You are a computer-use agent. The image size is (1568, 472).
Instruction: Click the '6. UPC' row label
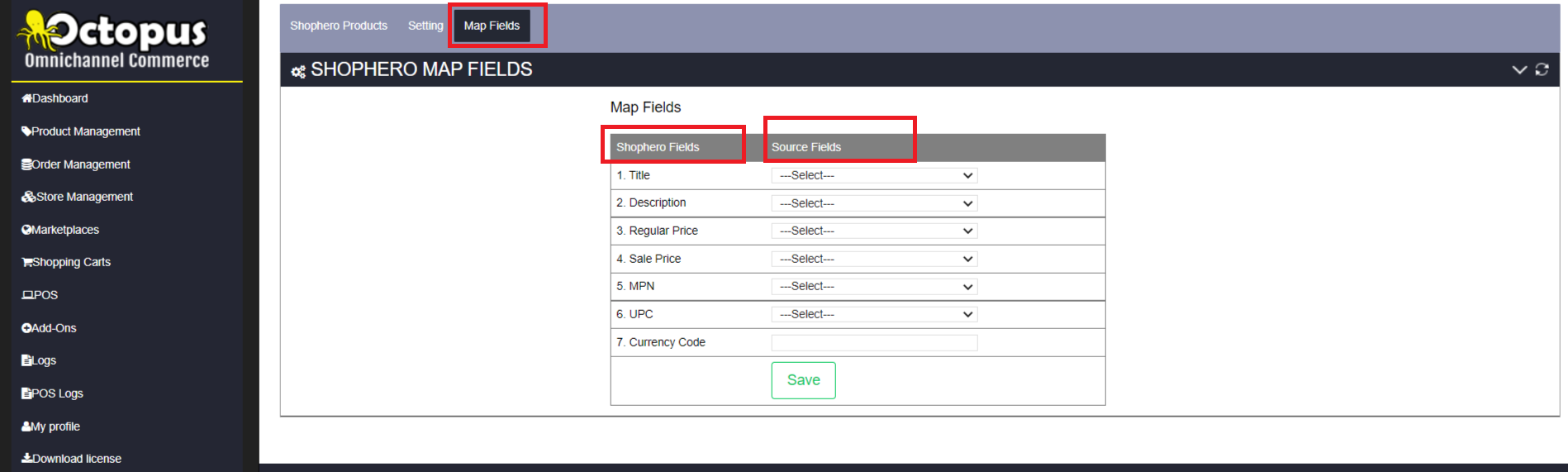(634, 314)
